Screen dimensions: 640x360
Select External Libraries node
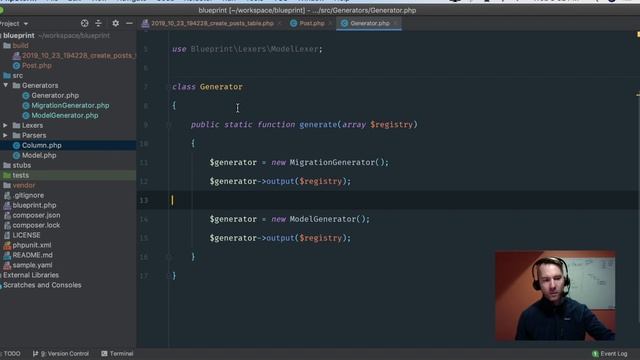30,275
